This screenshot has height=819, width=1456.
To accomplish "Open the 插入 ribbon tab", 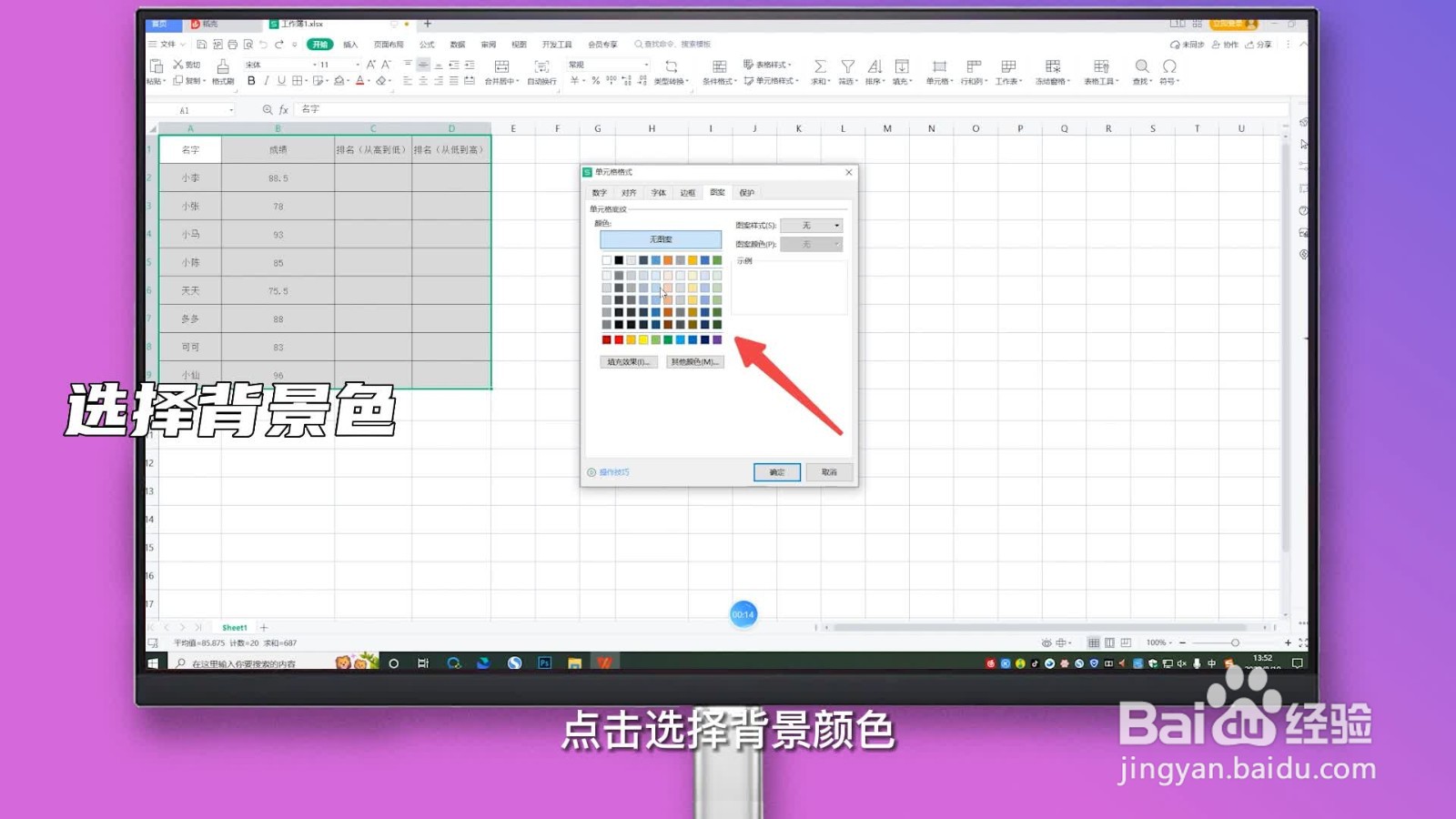I will tap(350, 44).
